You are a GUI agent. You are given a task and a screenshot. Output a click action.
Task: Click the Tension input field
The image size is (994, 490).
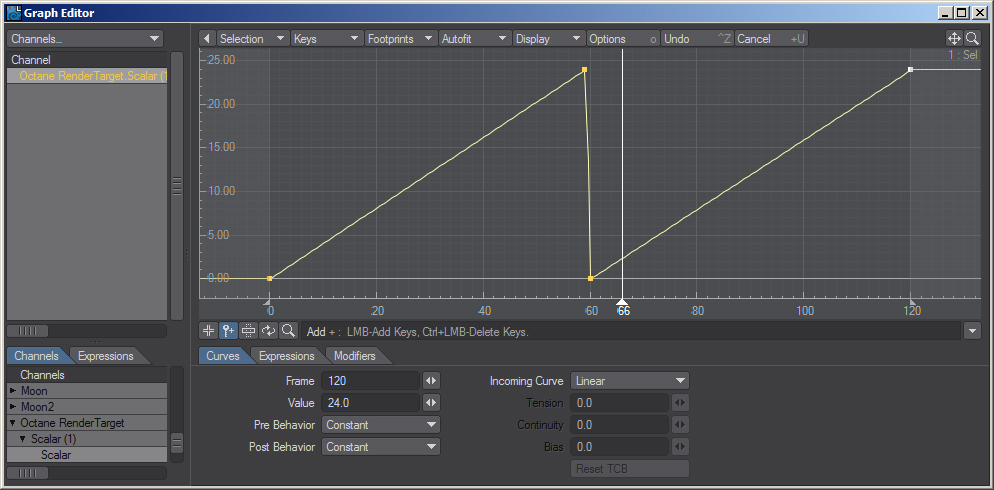point(619,403)
